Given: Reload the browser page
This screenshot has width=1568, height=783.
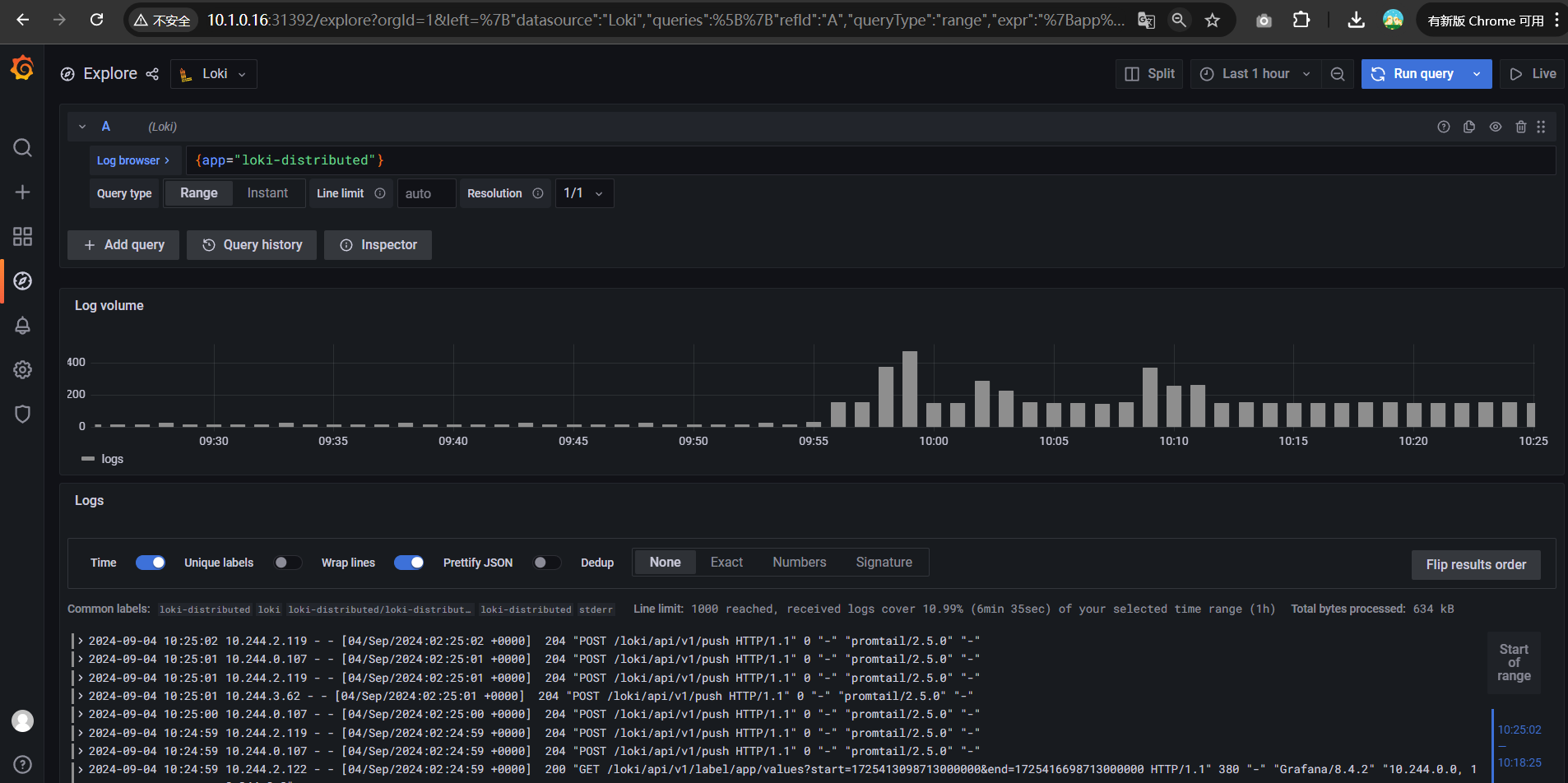Looking at the screenshot, I should point(96,20).
